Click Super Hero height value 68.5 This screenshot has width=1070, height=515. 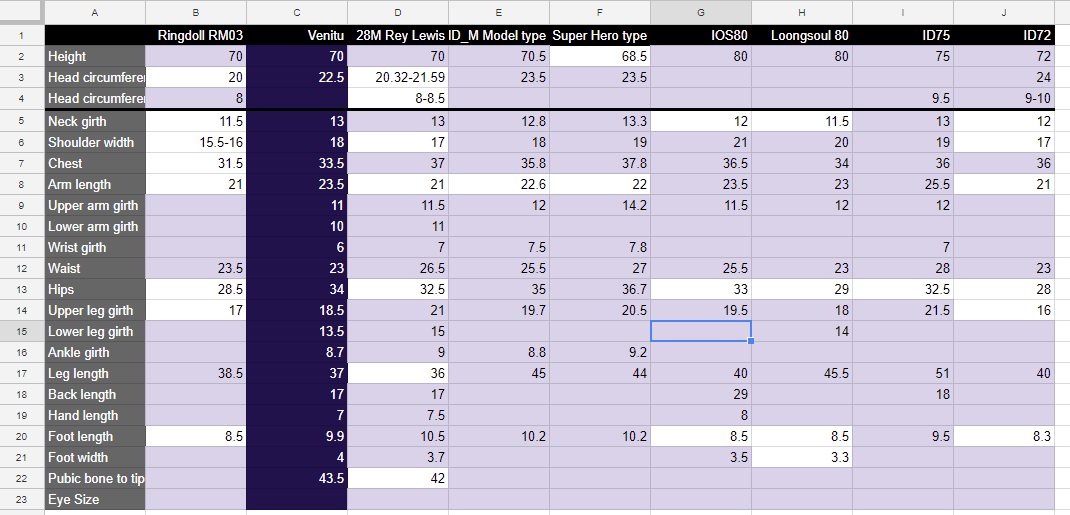pos(600,57)
